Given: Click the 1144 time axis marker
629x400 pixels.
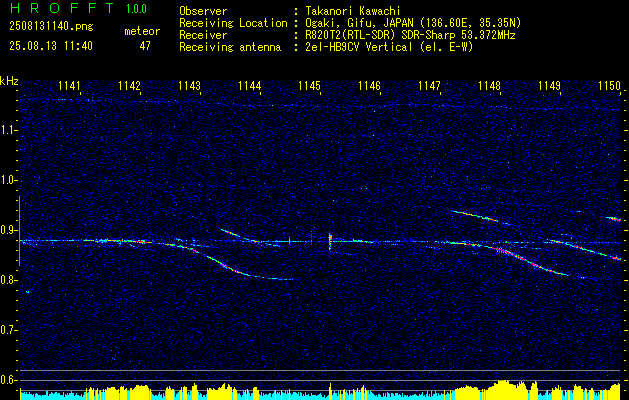Looking at the screenshot, I should [x=250, y=86].
